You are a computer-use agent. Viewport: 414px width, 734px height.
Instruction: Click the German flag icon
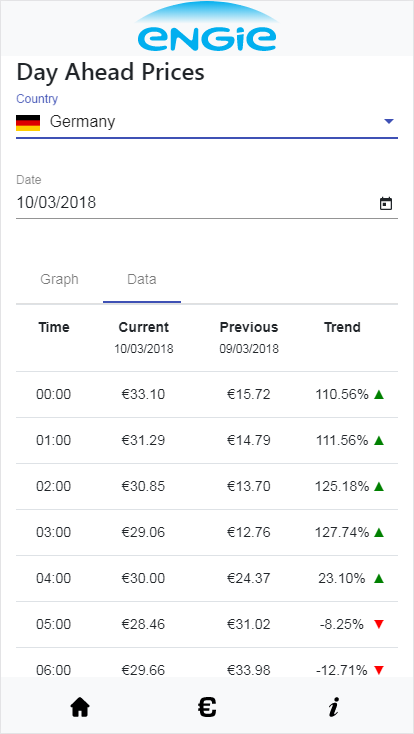click(28, 123)
